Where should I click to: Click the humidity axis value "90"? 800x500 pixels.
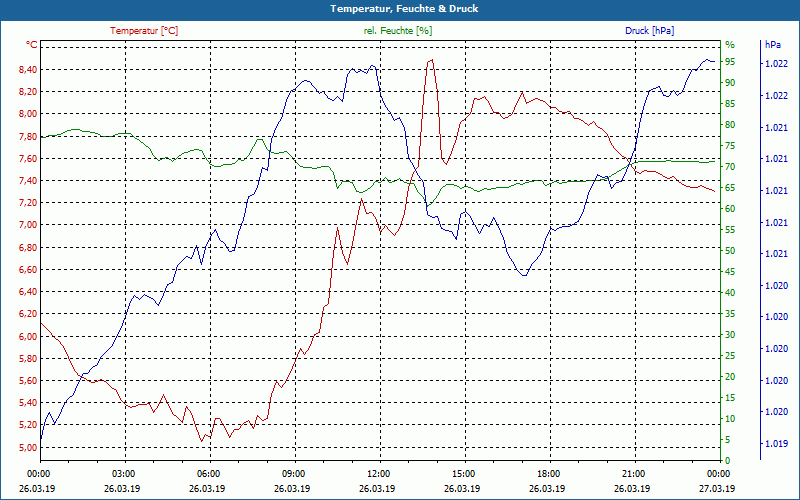tap(730, 83)
